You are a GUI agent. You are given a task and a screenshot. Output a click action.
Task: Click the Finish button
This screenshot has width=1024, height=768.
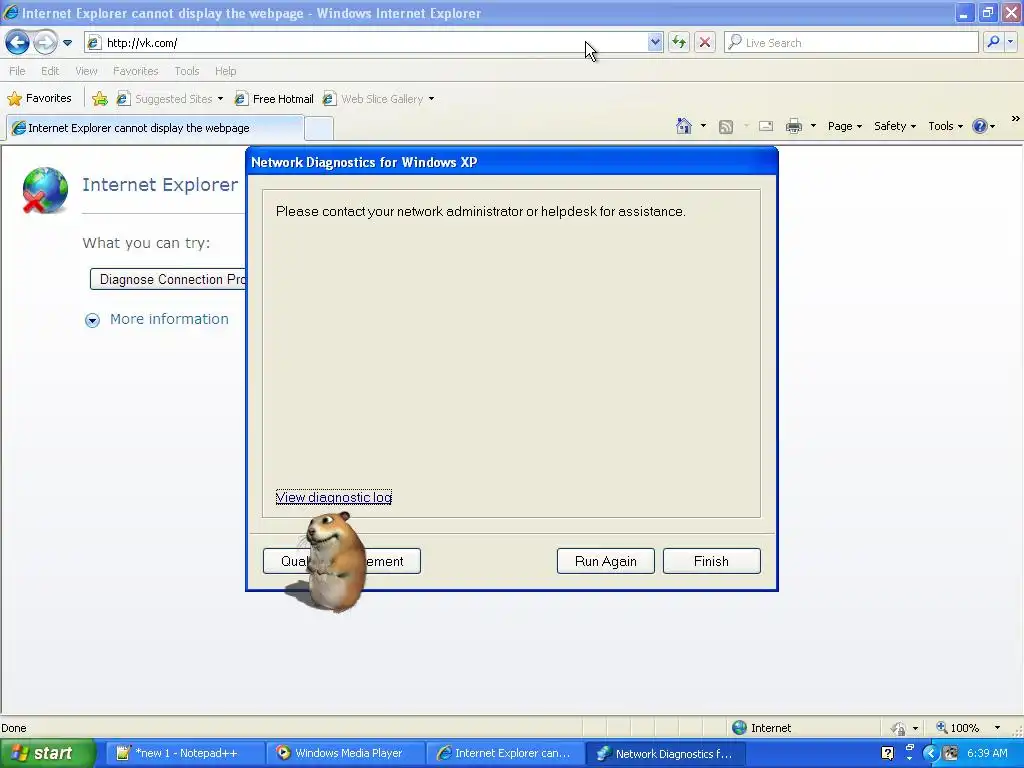tap(711, 561)
